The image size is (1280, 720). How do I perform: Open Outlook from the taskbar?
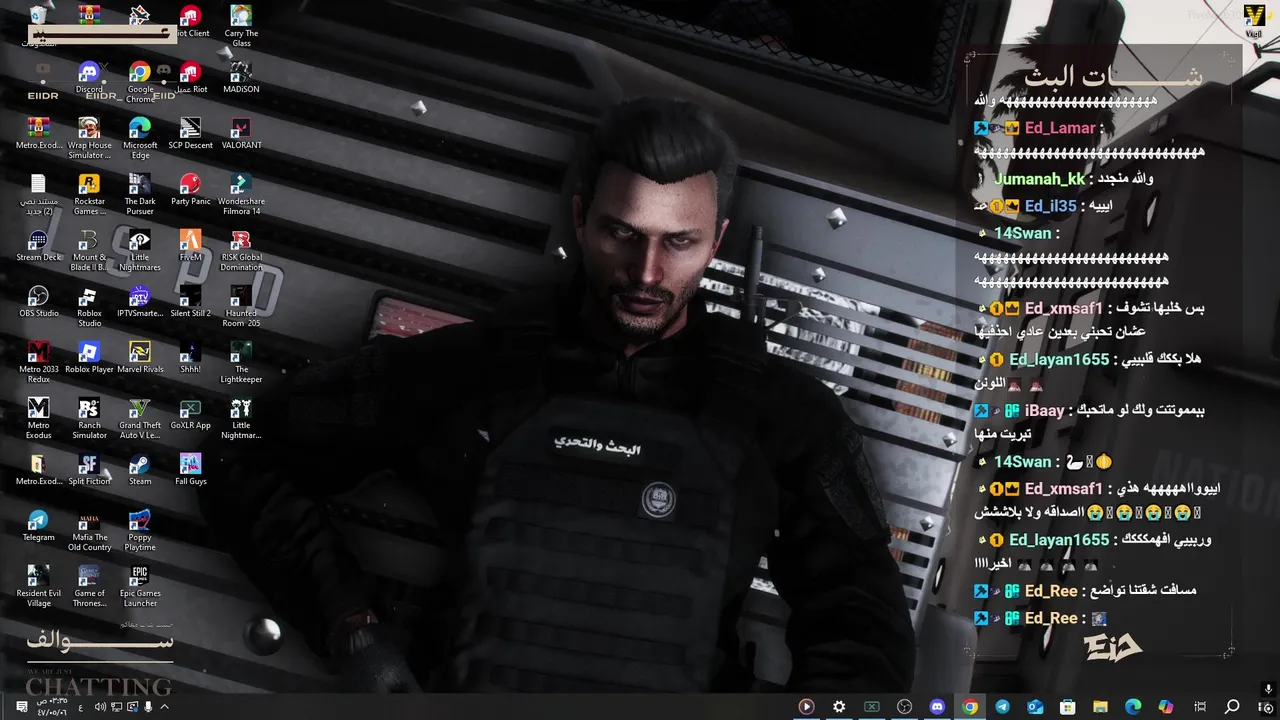(x=1035, y=707)
